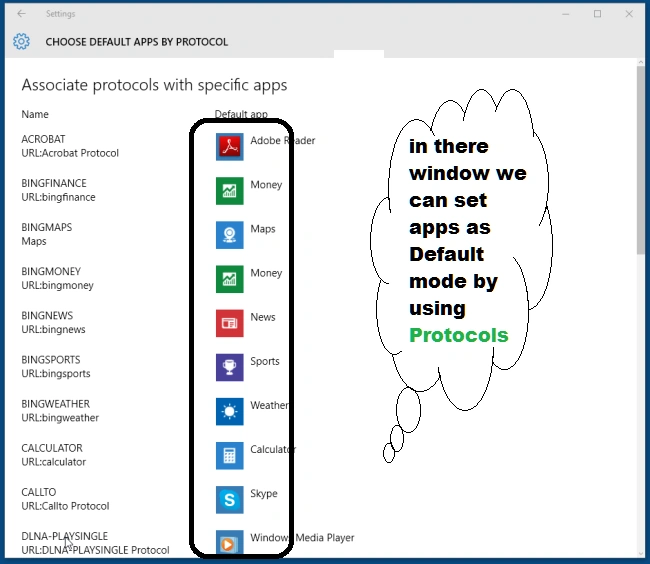650x564 pixels.
Task: Select the Windows Media Player label
Action: pyautogui.click(x=302, y=537)
